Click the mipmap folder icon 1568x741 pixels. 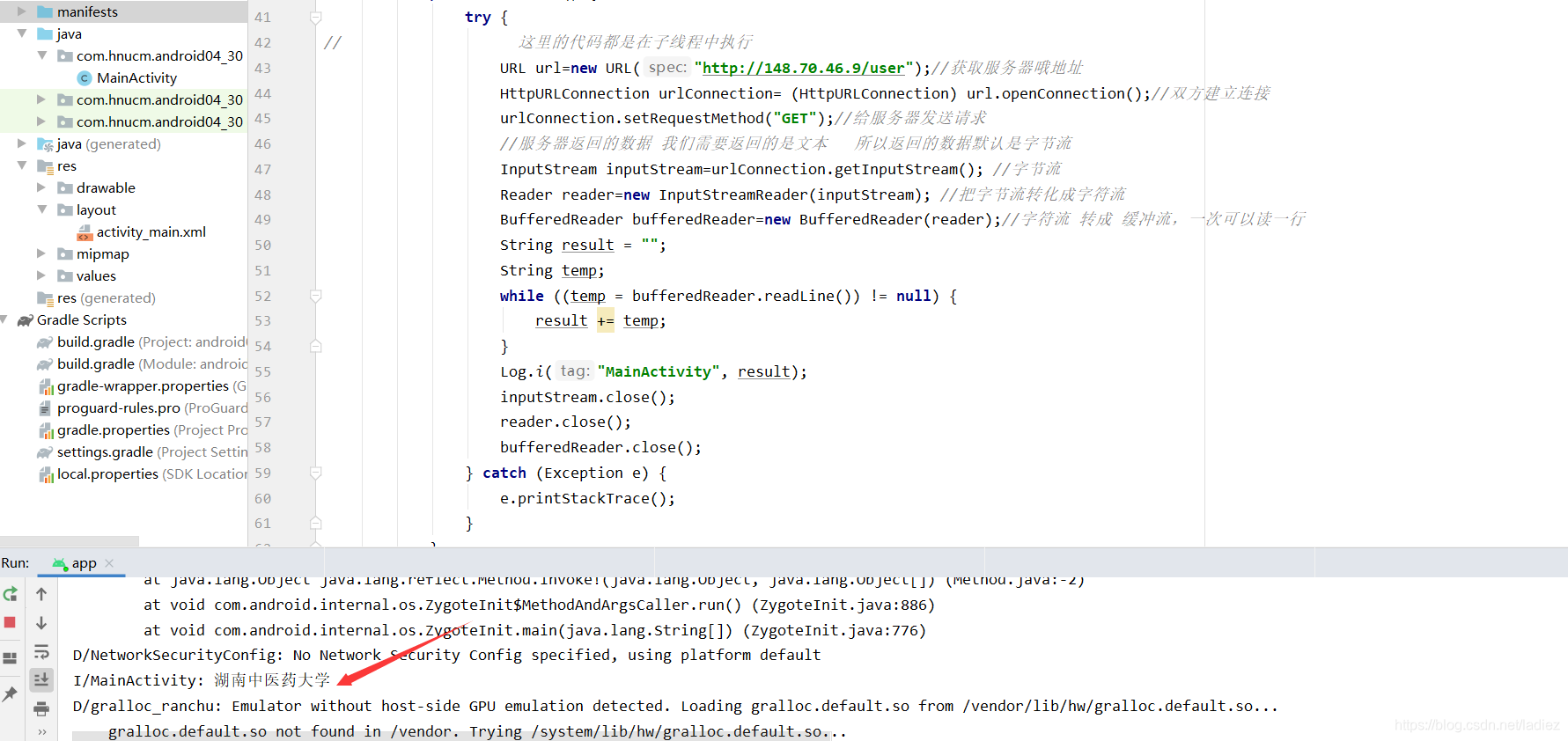65,253
